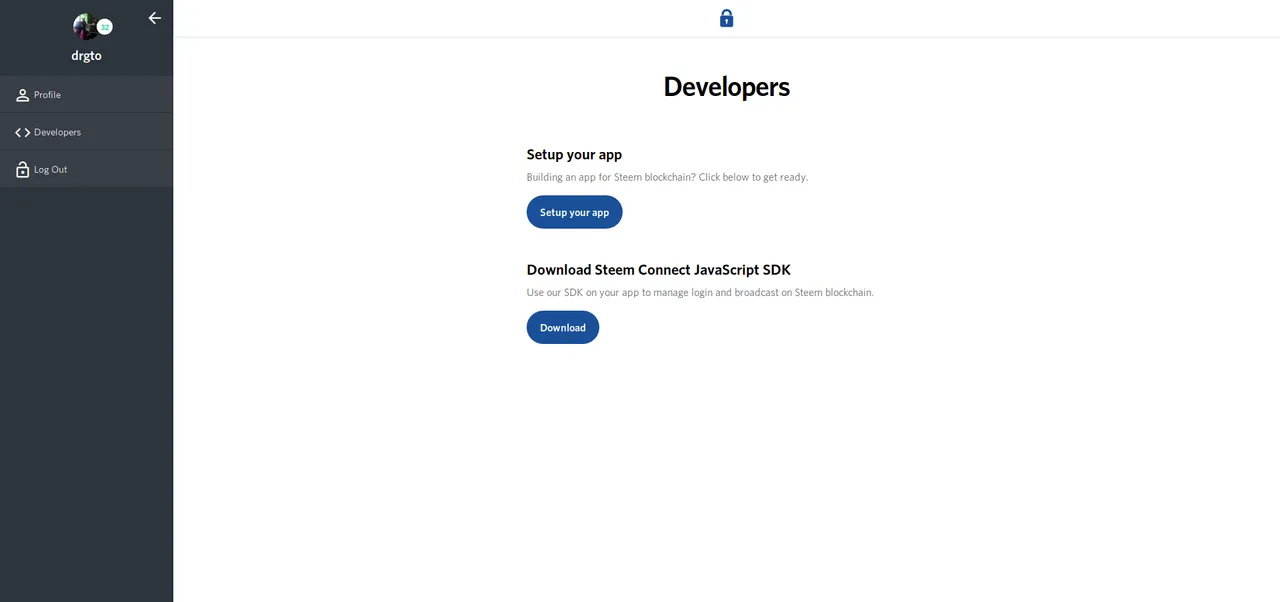Click the Setup your app section heading
Viewport: 1280px width, 602px height.
(574, 154)
